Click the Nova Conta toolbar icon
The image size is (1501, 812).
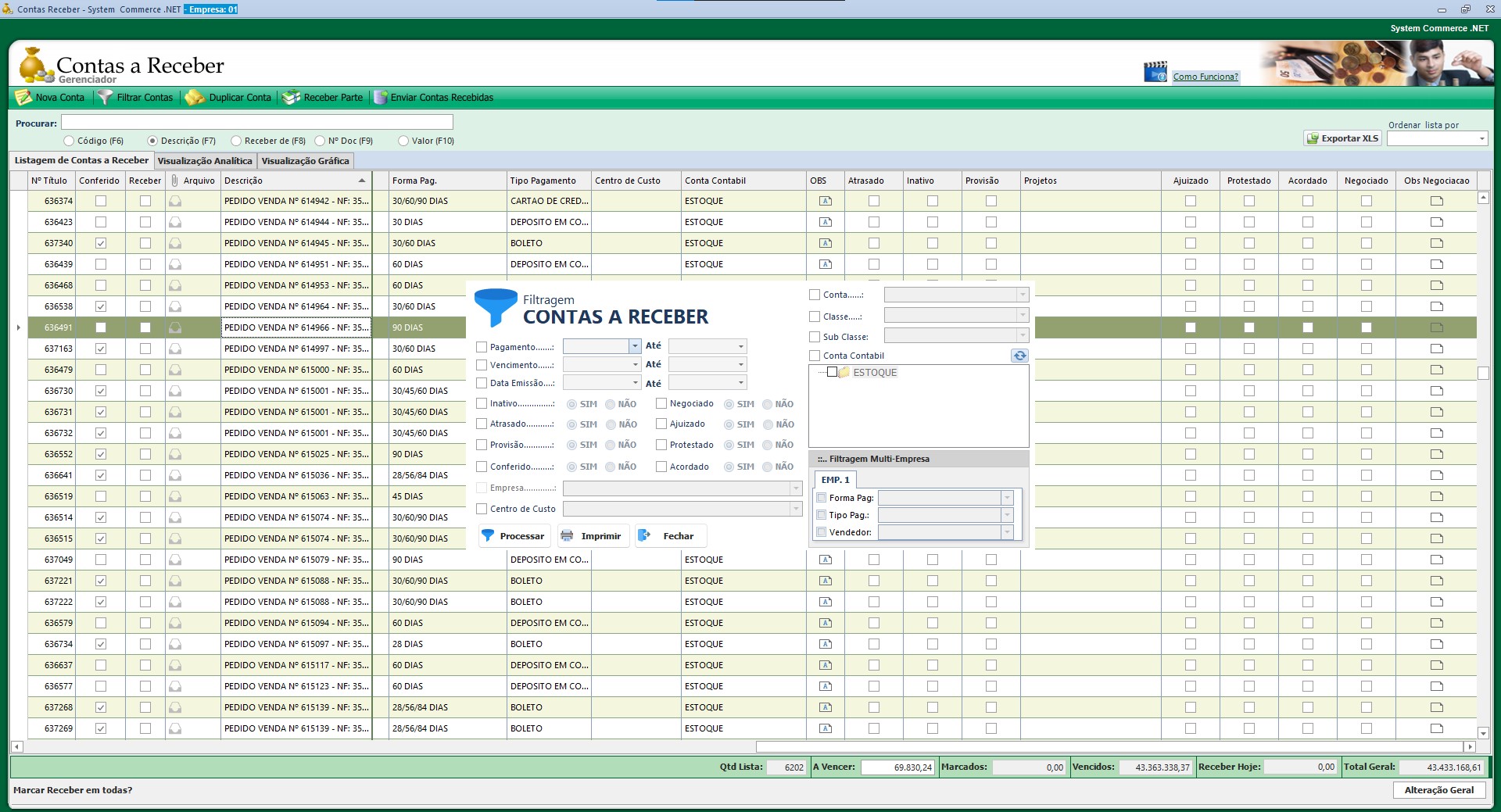tap(23, 98)
